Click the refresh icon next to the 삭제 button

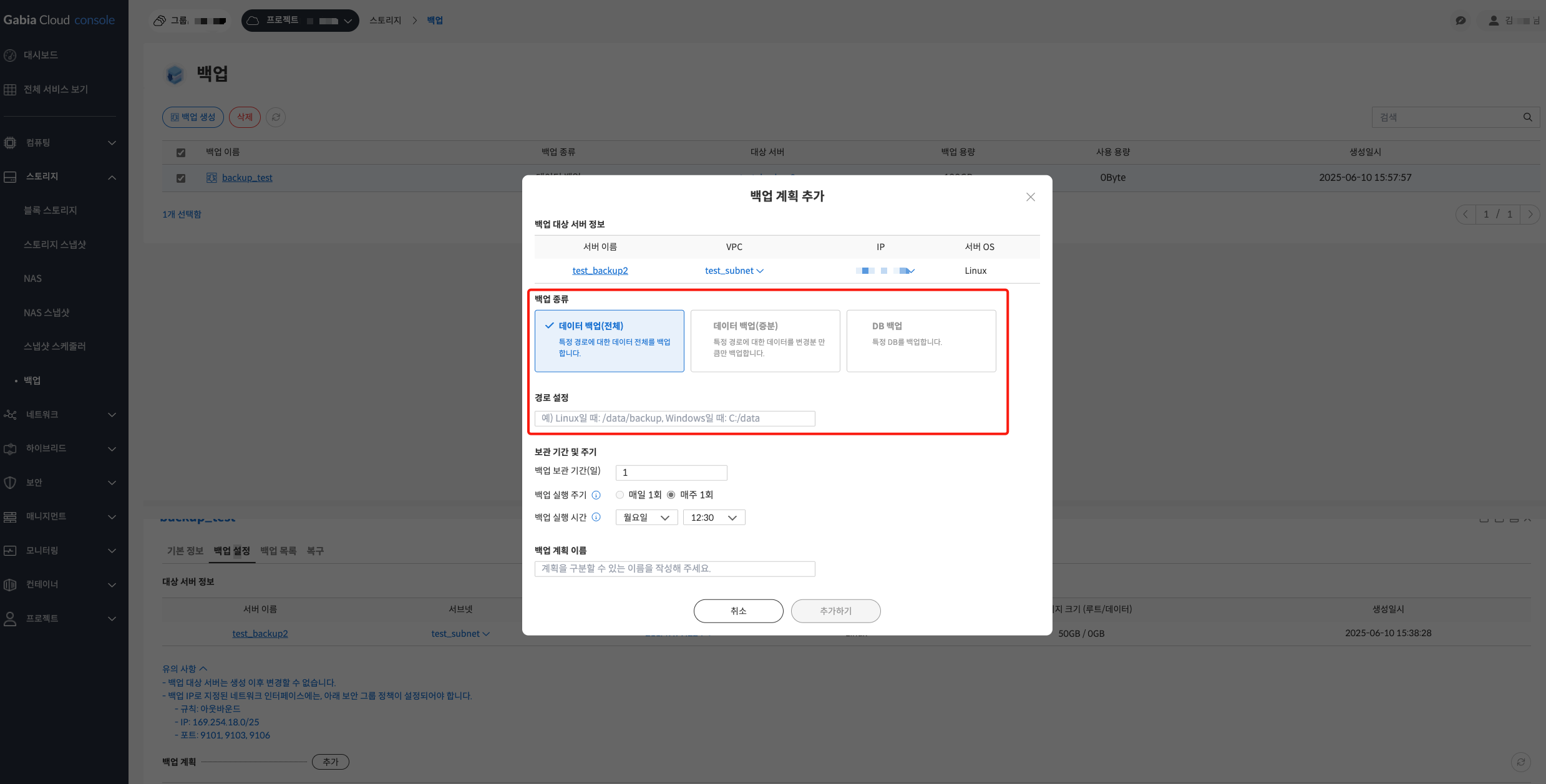click(276, 117)
